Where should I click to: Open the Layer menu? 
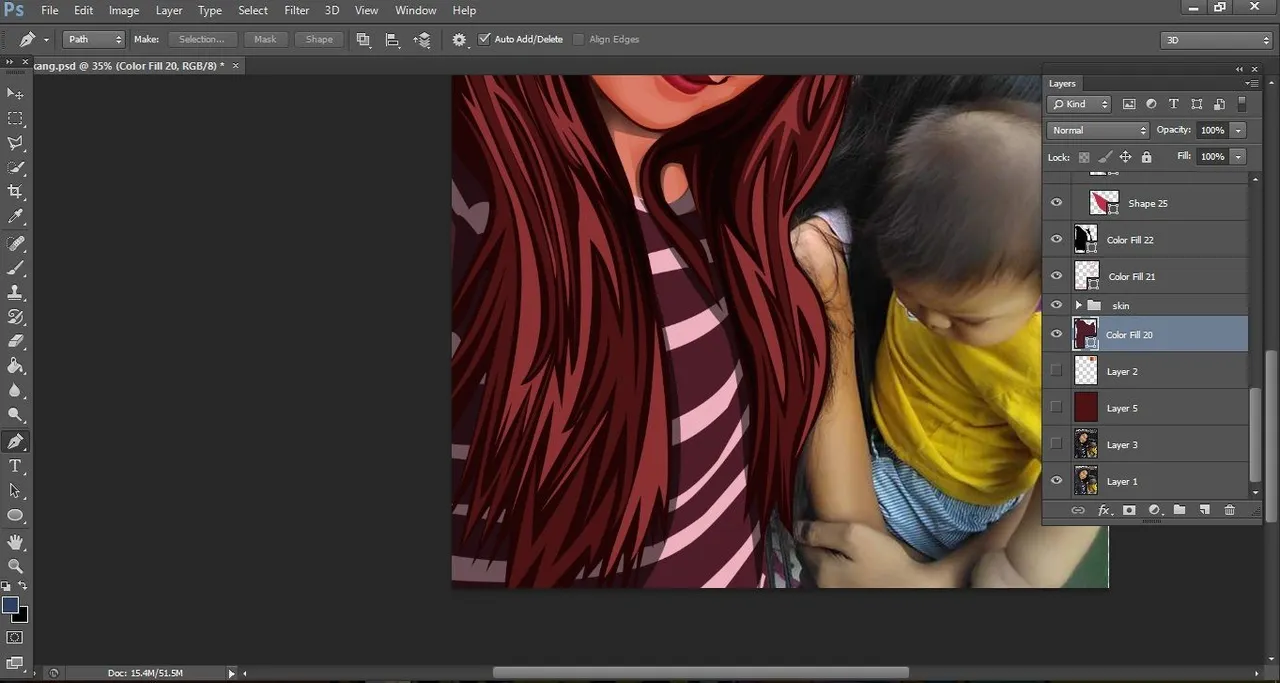(169, 10)
